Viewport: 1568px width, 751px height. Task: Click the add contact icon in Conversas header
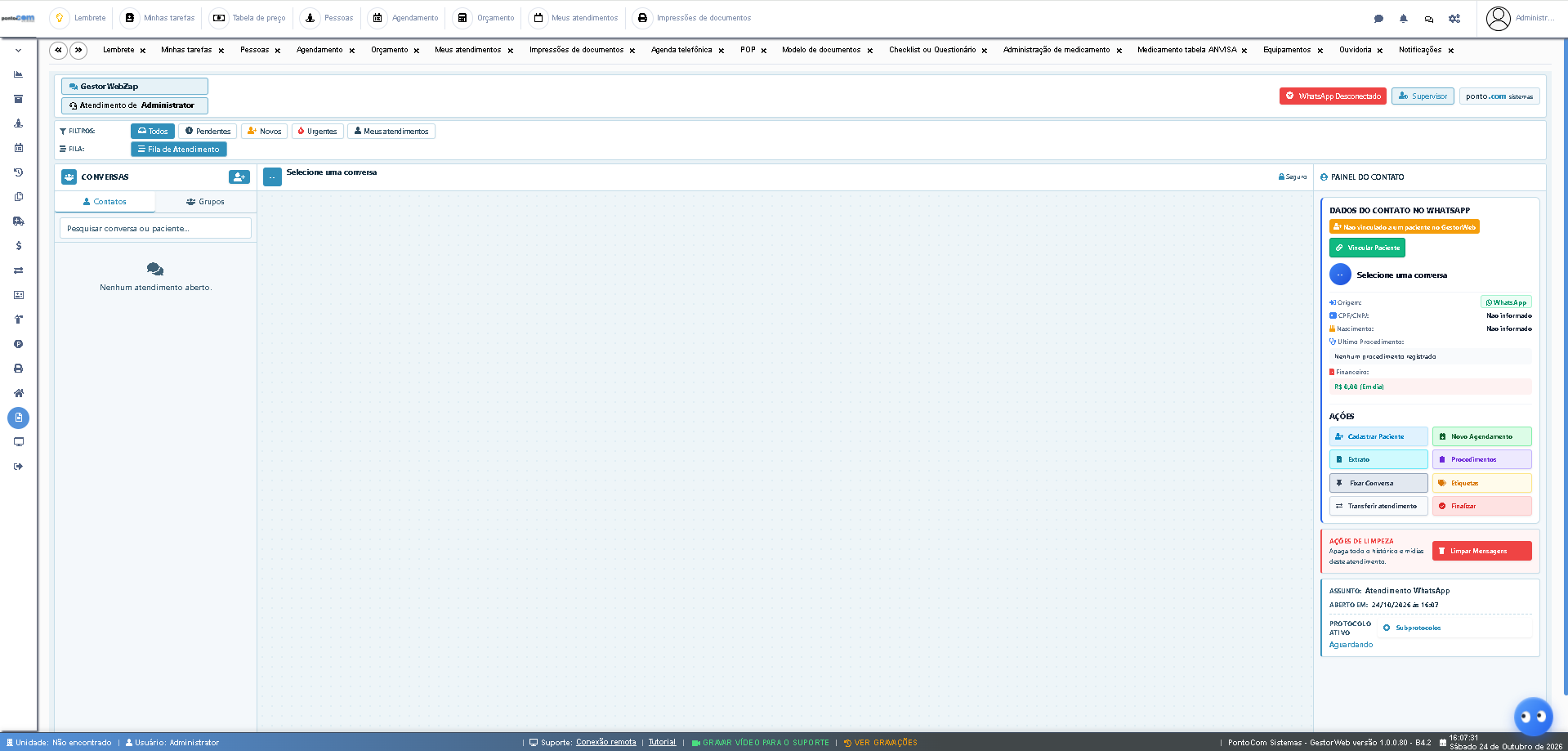(x=239, y=177)
